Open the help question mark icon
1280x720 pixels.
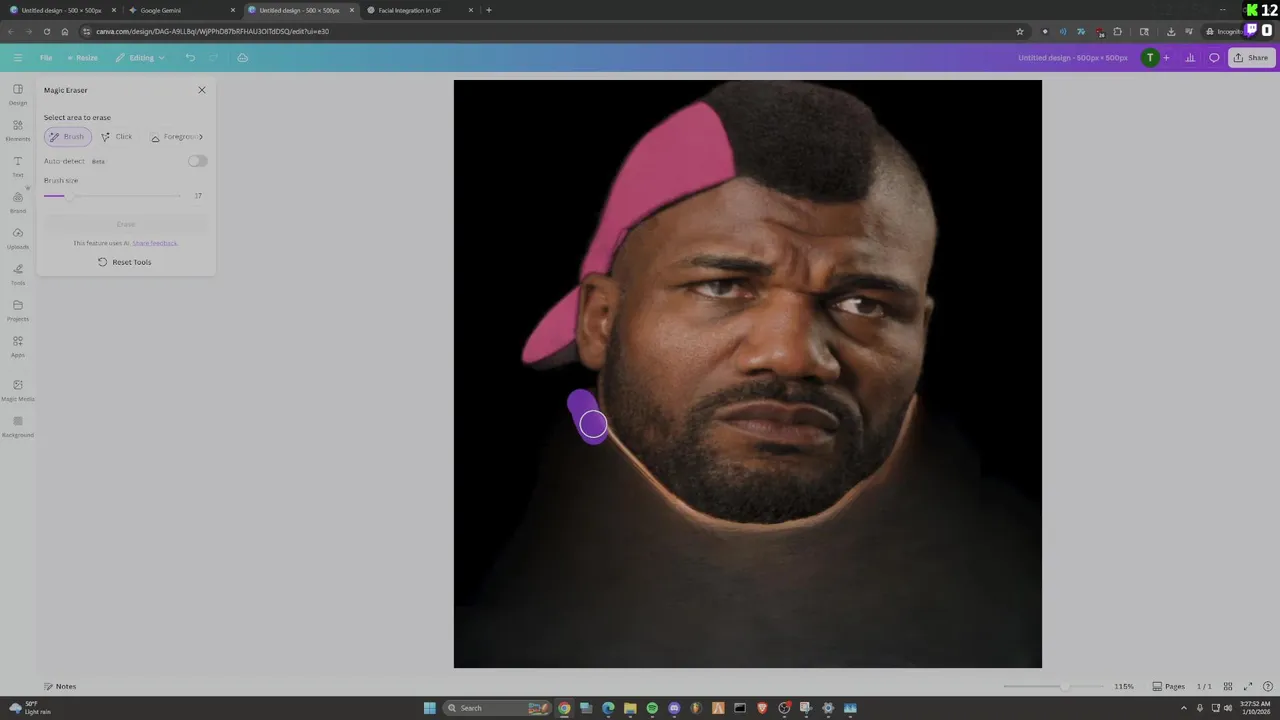coord(1268,687)
